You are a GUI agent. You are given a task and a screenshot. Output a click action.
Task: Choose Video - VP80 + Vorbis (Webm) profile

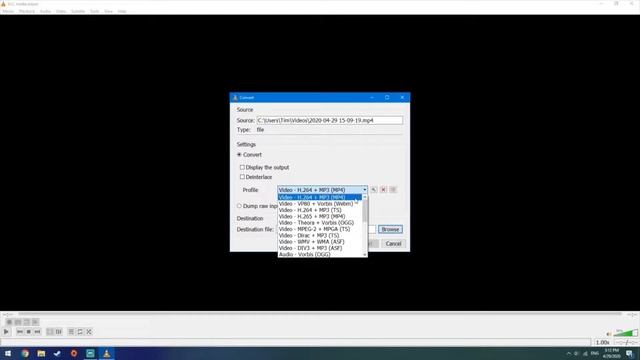(320, 204)
